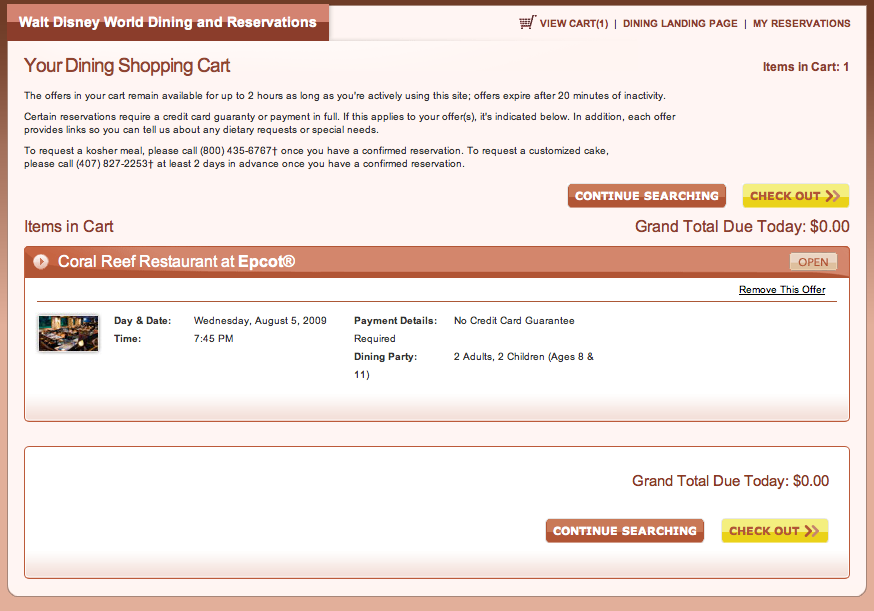Click the top CONTINUE SEARCHING button

click(x=647, y=196)
